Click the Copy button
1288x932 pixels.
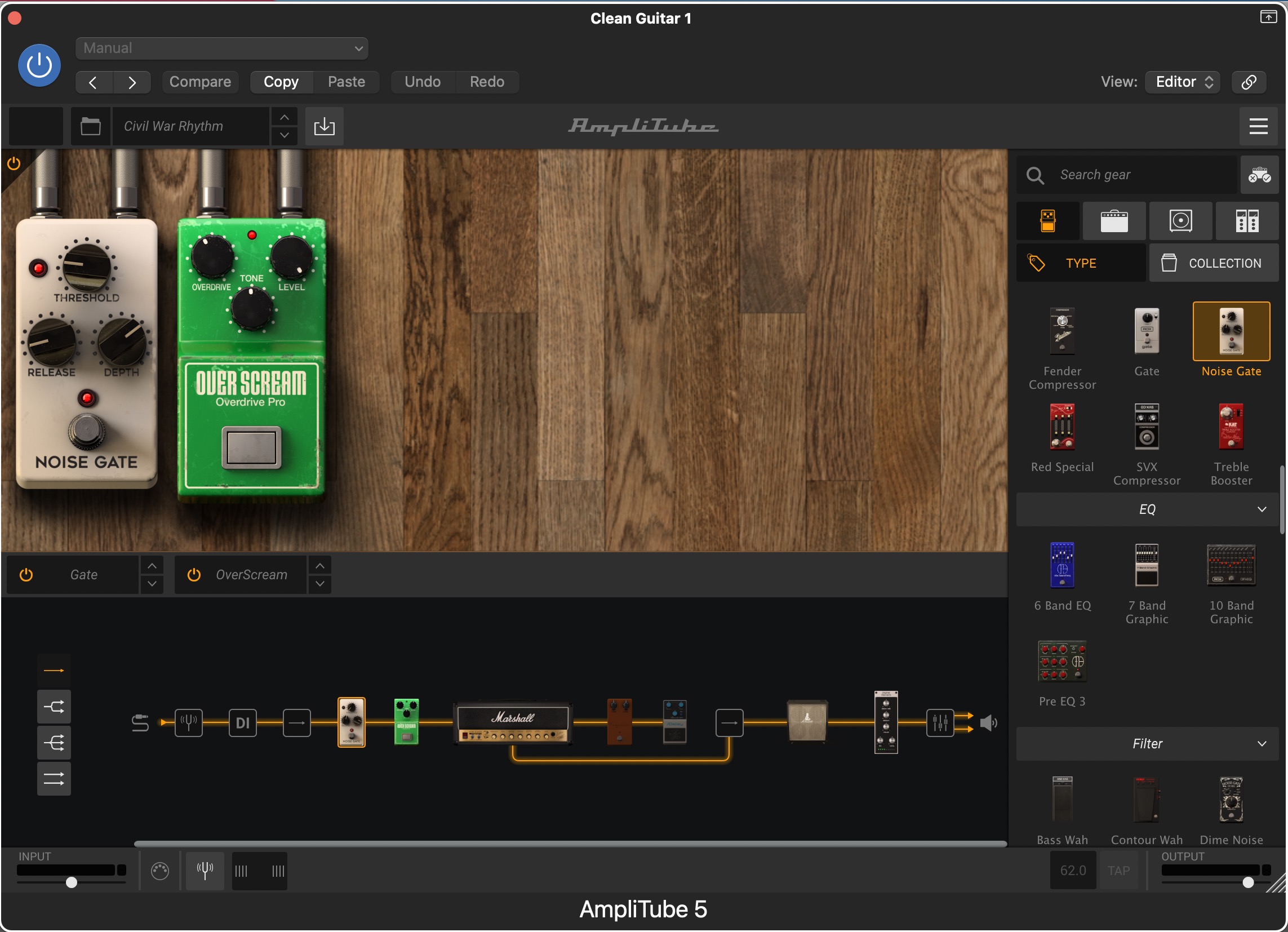[x=281, y=82]
